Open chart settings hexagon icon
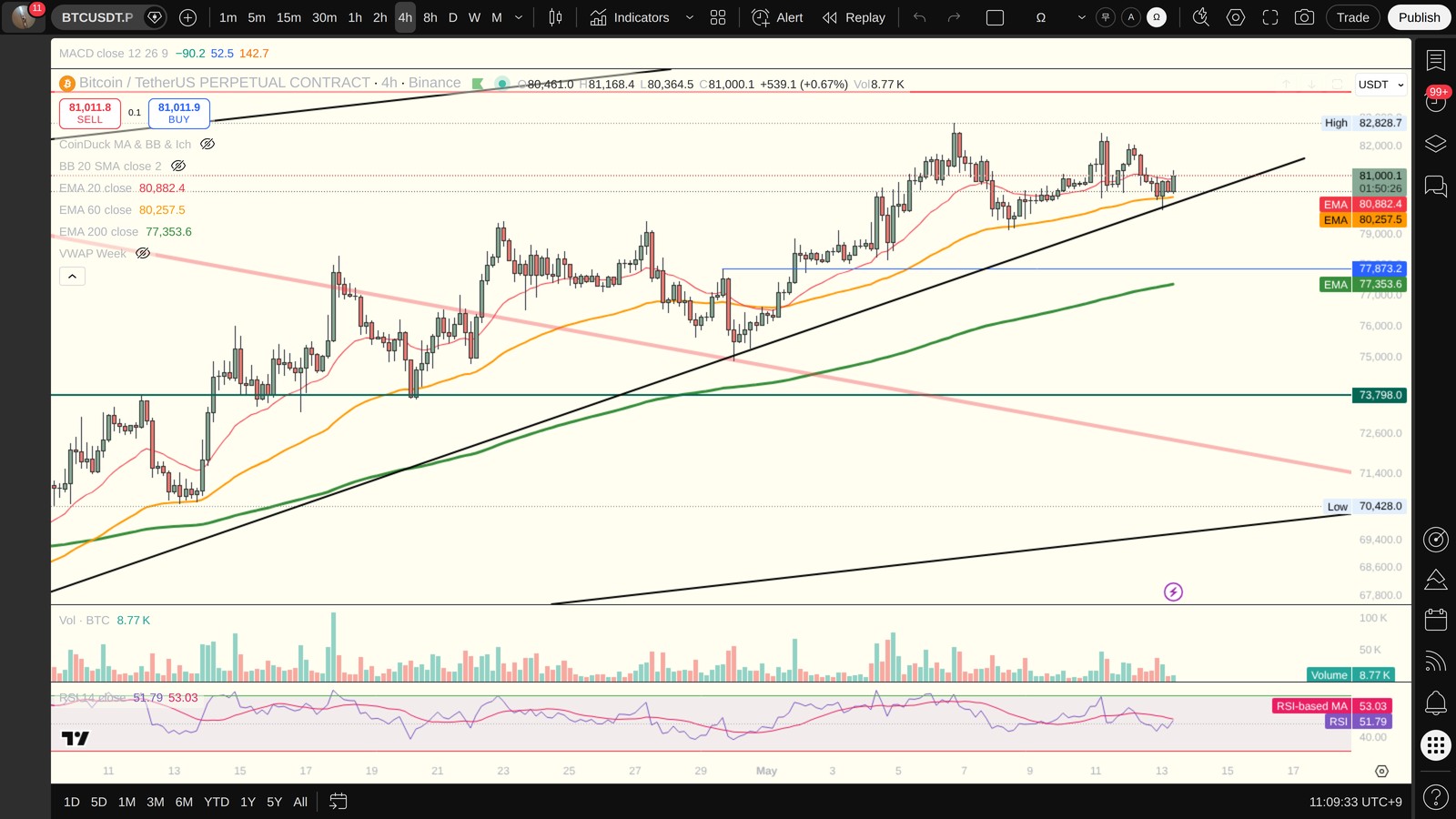Image resolution: width=1456 pixels, height=819 pixels. click(1236, 17)
